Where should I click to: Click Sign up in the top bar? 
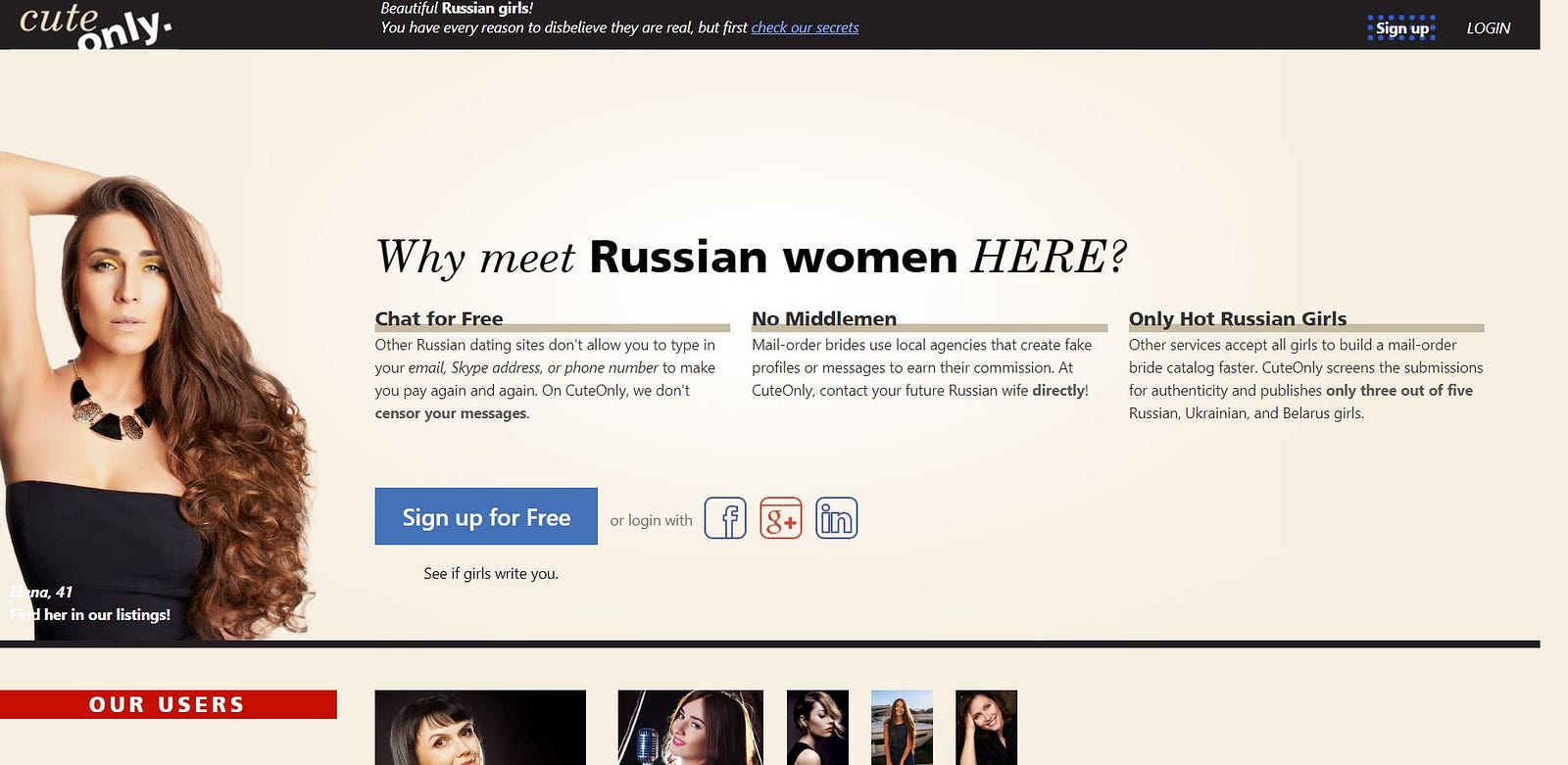coord(1401,28)
